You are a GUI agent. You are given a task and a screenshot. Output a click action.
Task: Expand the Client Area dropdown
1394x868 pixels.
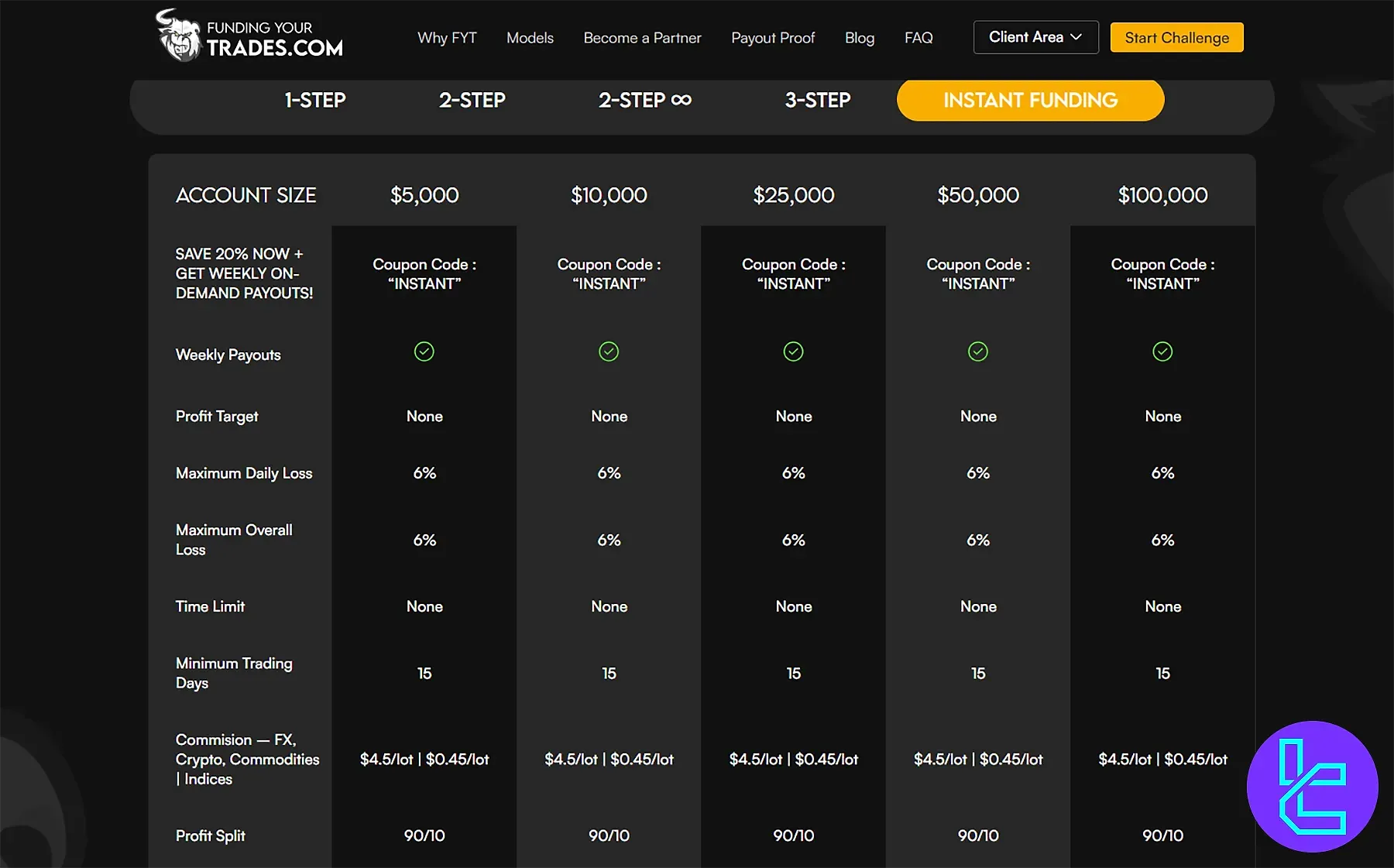pyautogui.click(x=1035, y=37)
